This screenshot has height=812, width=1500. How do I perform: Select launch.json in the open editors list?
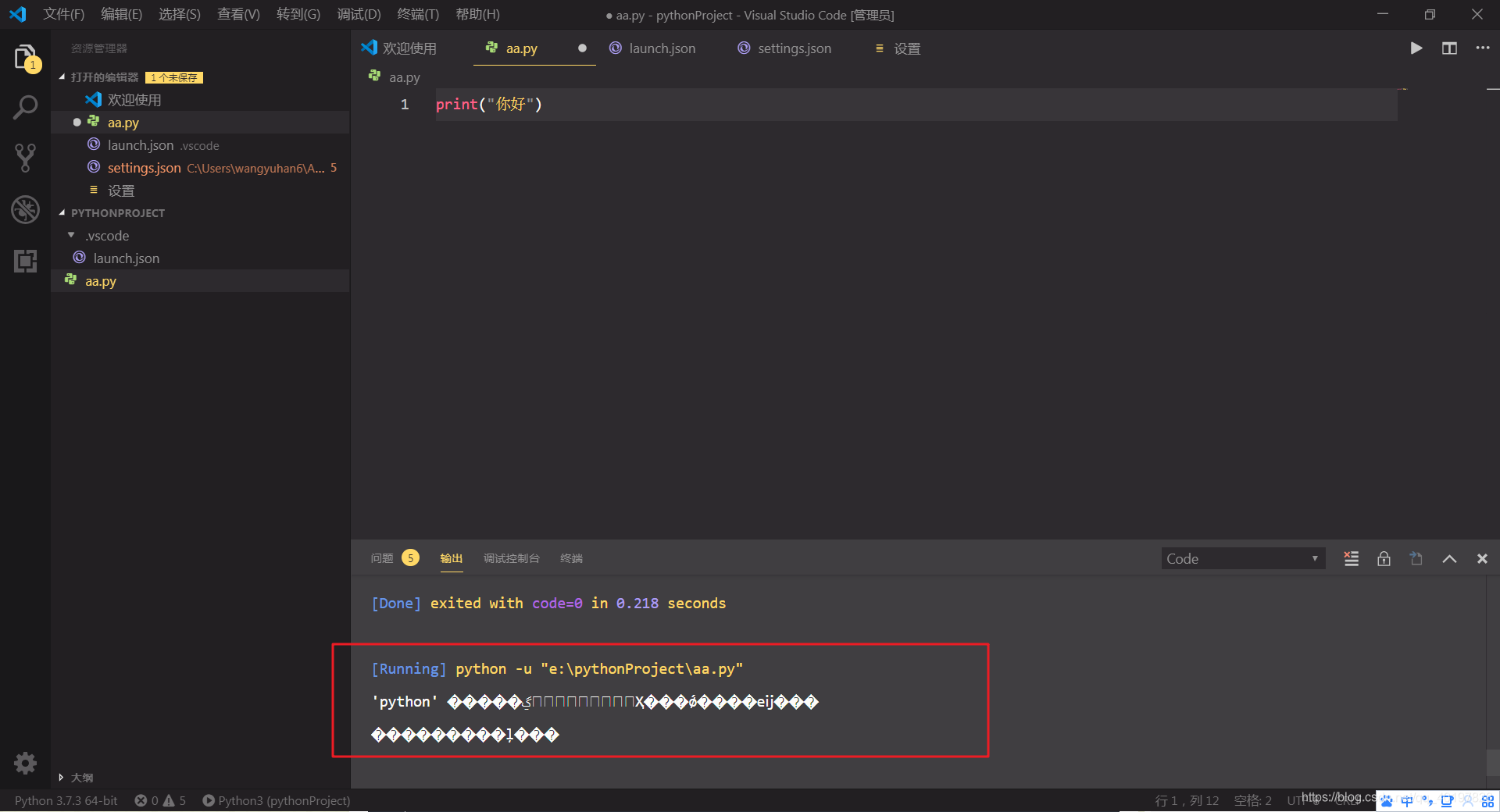(200, 145)
